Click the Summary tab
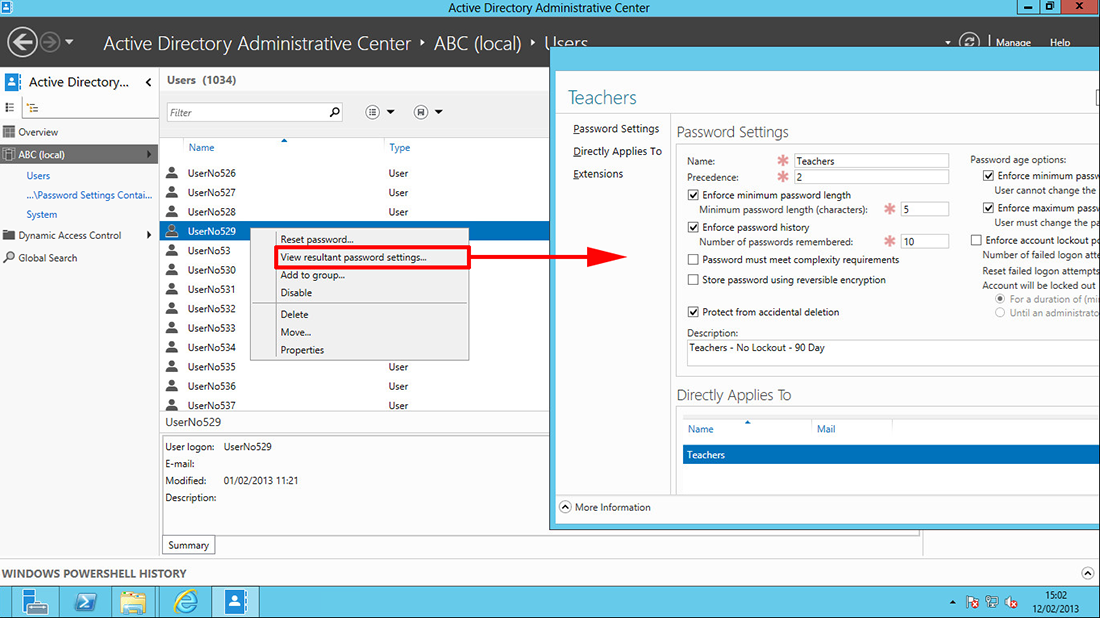This screenshot has height=618, width=1100. click(189, 545)
